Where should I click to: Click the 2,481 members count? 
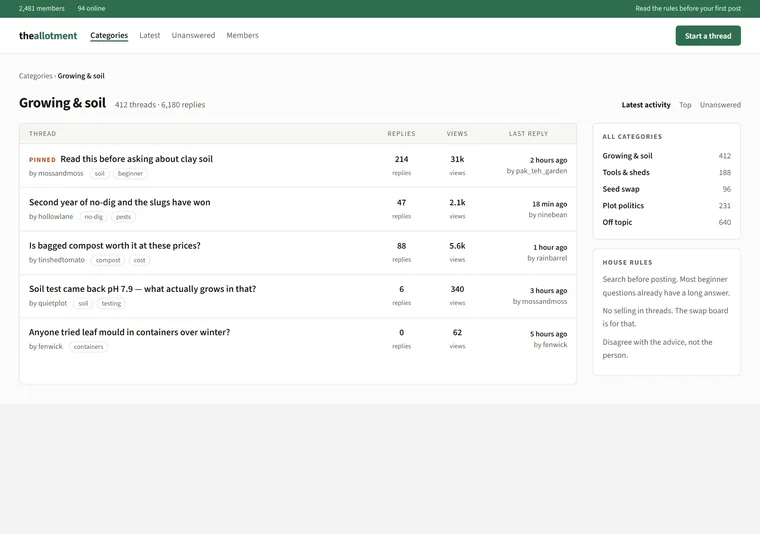(42, 8)
